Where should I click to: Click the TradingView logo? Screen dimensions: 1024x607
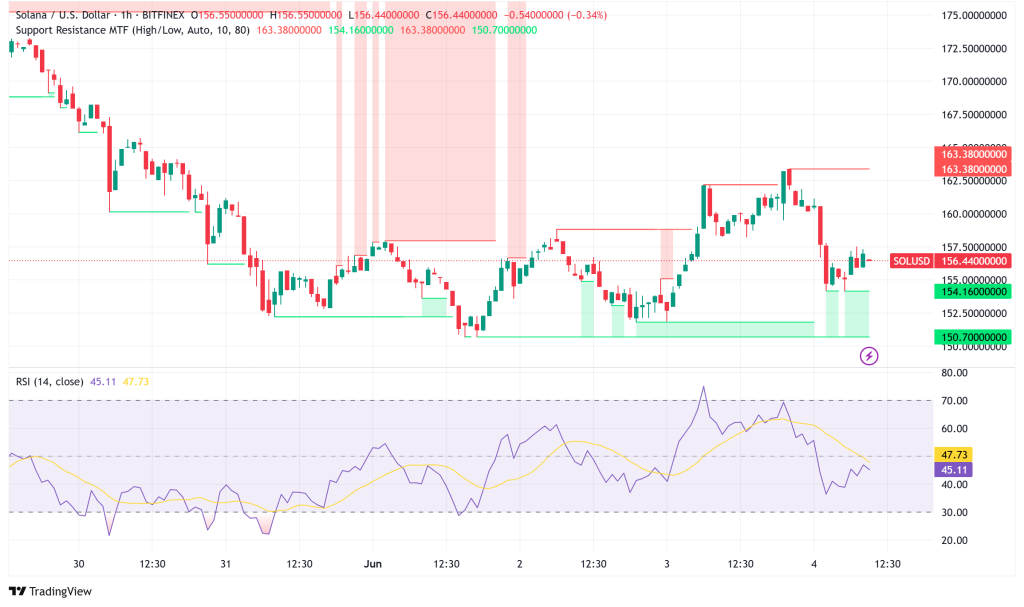coord(50,591)
